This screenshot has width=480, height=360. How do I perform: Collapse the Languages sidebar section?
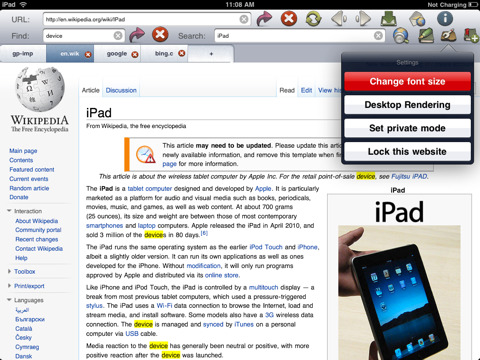click(x=9, y=300)
